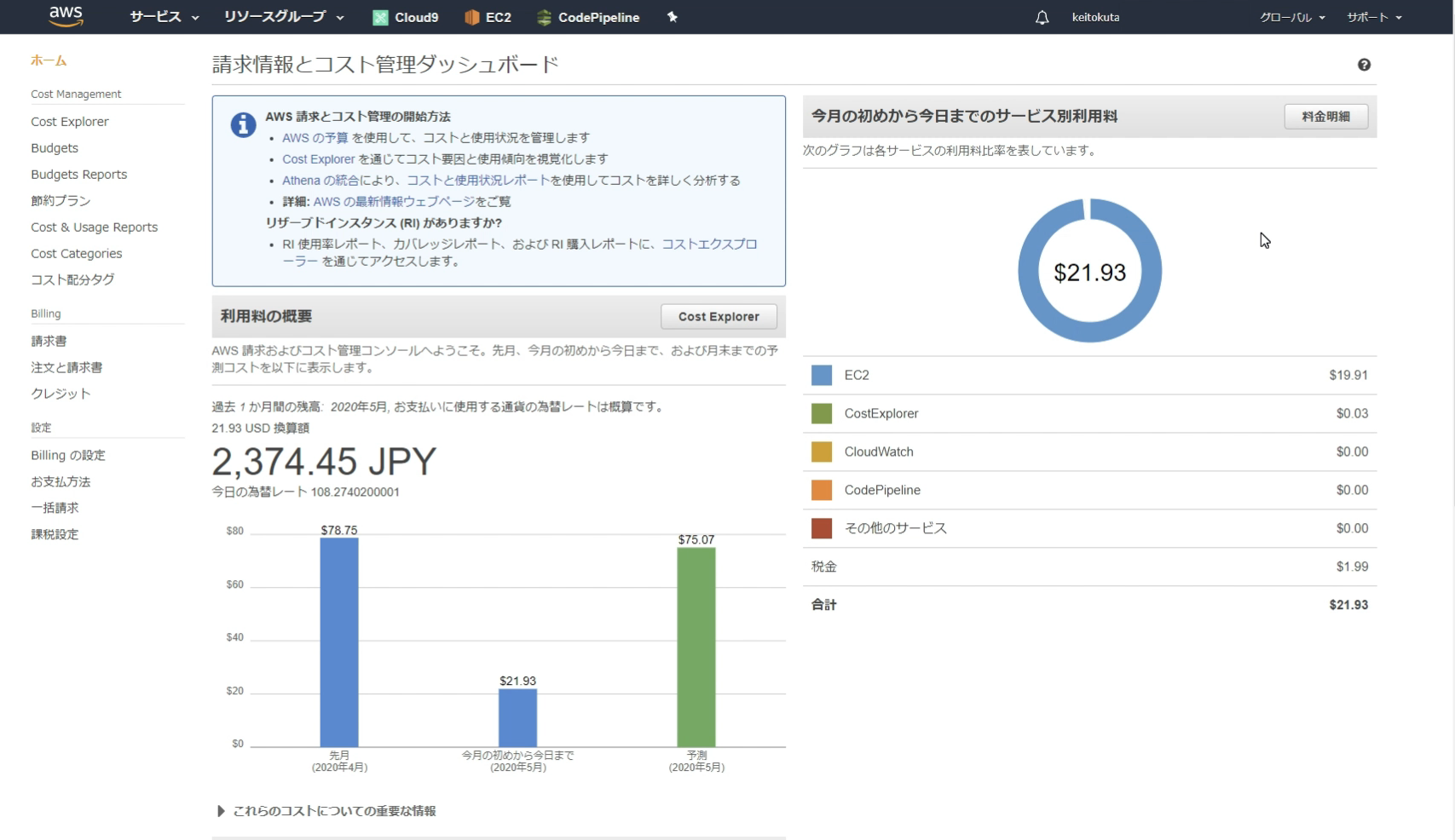Open 節約プラン in the sidebar
Viewport: 1455px width, 840px height.
pyautogui.click(x=61, y=201)
